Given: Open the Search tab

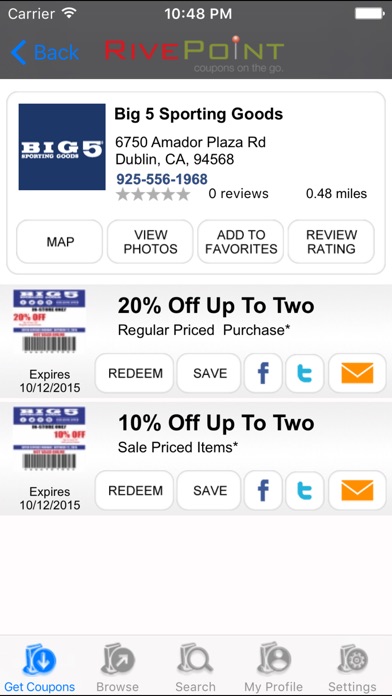Looking at the screenshot, I should coord(195,666).
